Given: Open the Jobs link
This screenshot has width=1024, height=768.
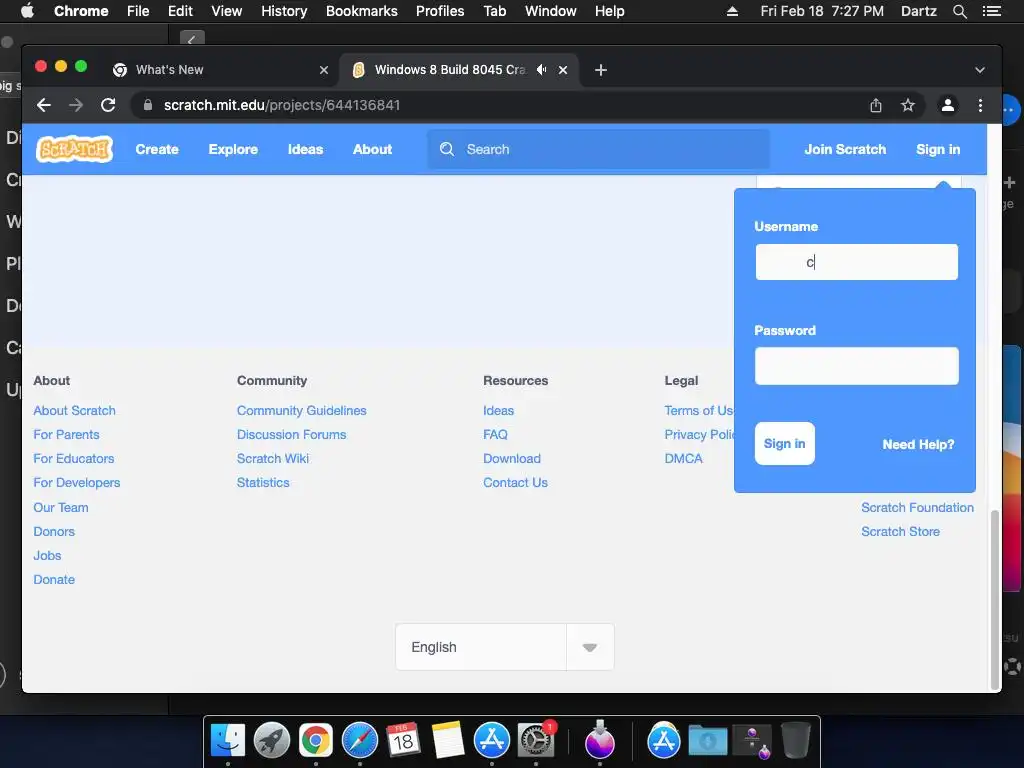Looking at the screenshot, I should click(x=47, y=555).
